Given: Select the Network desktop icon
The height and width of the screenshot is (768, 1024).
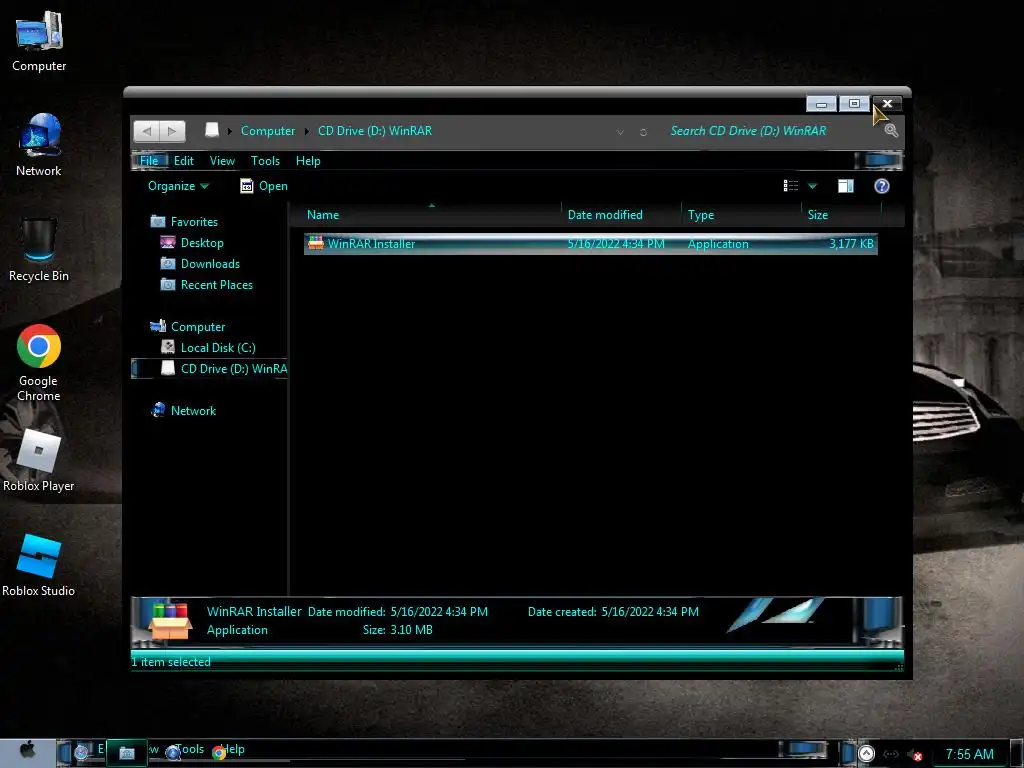Looking at the screenshot, I should 39,145.
